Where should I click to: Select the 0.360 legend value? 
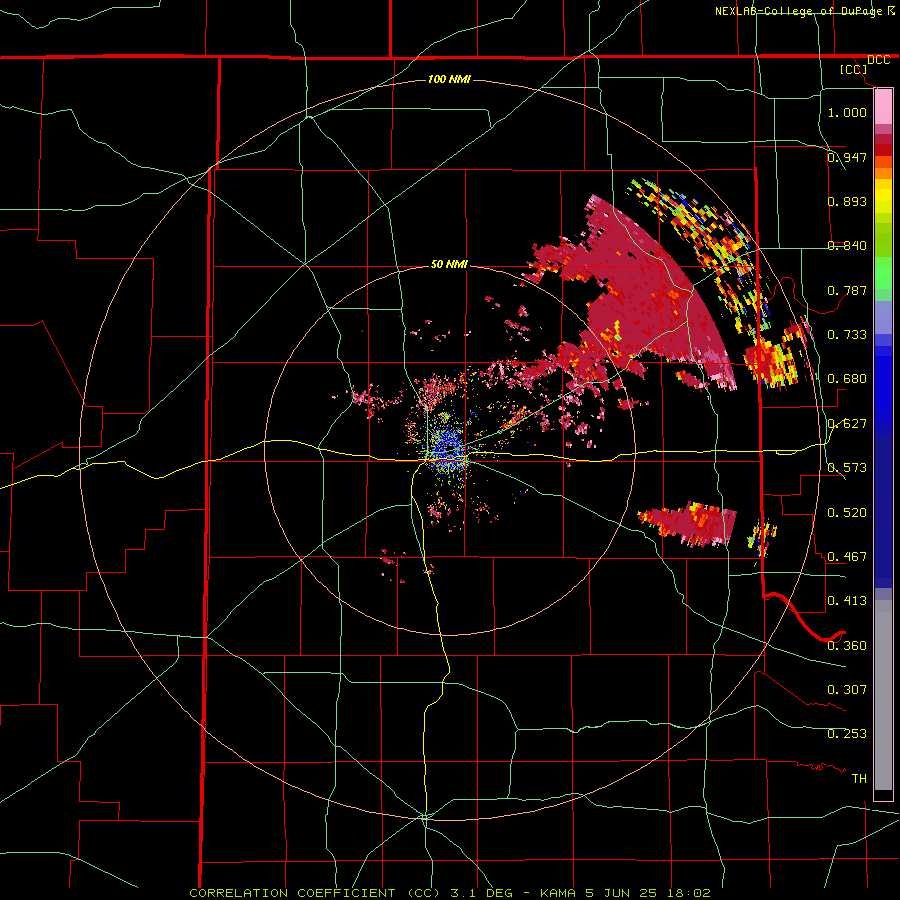click(x=847, y=645)
